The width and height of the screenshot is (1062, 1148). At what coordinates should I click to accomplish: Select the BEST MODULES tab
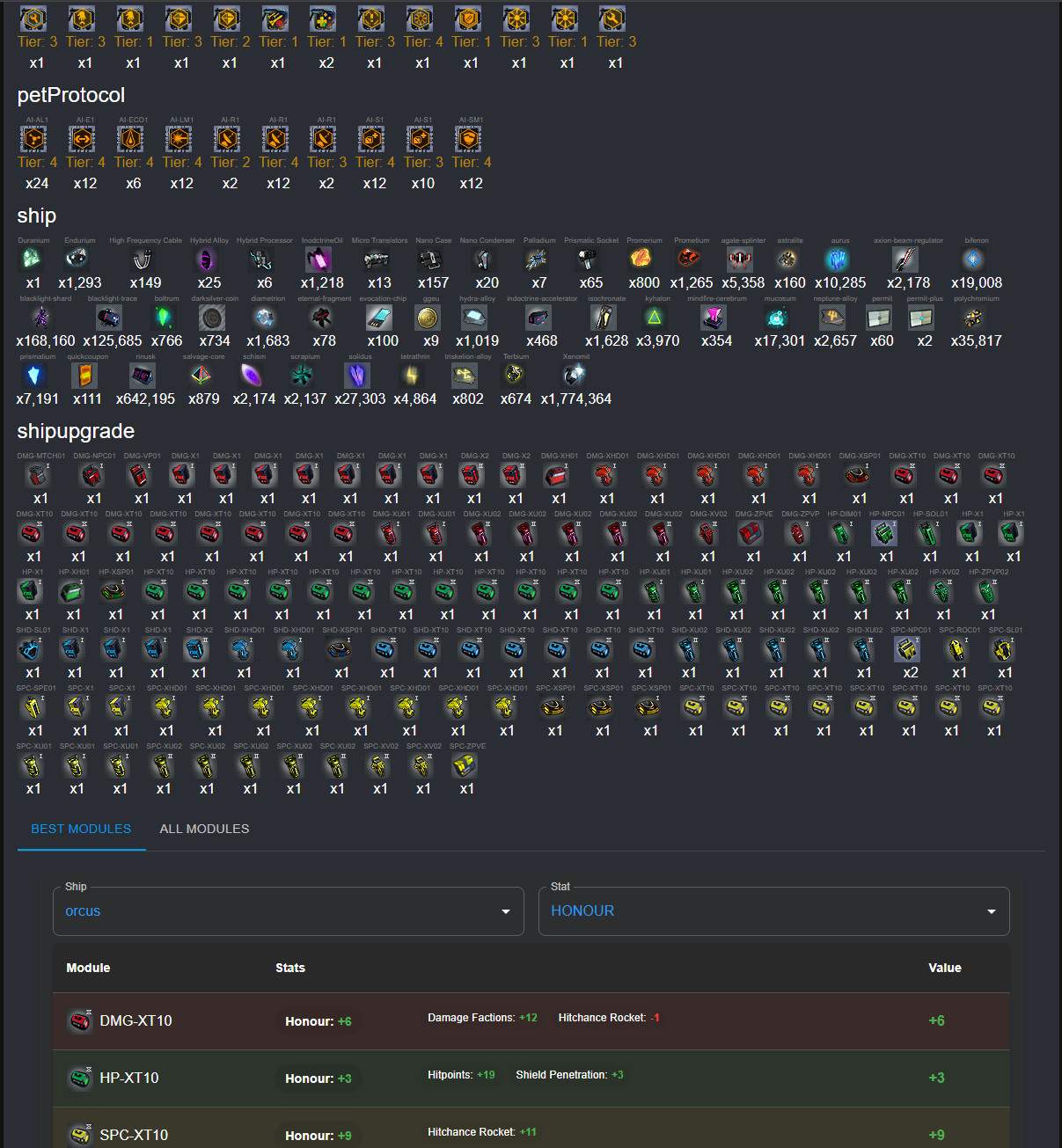tap(81, 829)
